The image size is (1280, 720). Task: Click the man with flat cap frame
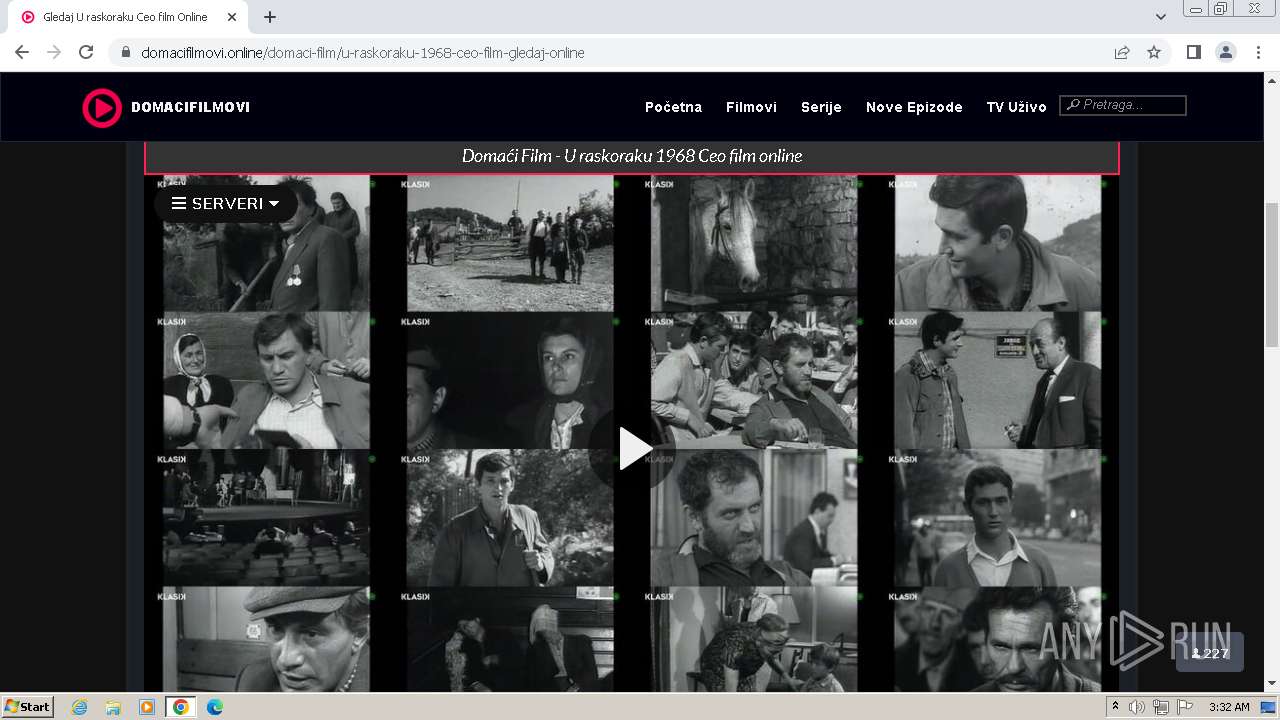tap(266, 639)
